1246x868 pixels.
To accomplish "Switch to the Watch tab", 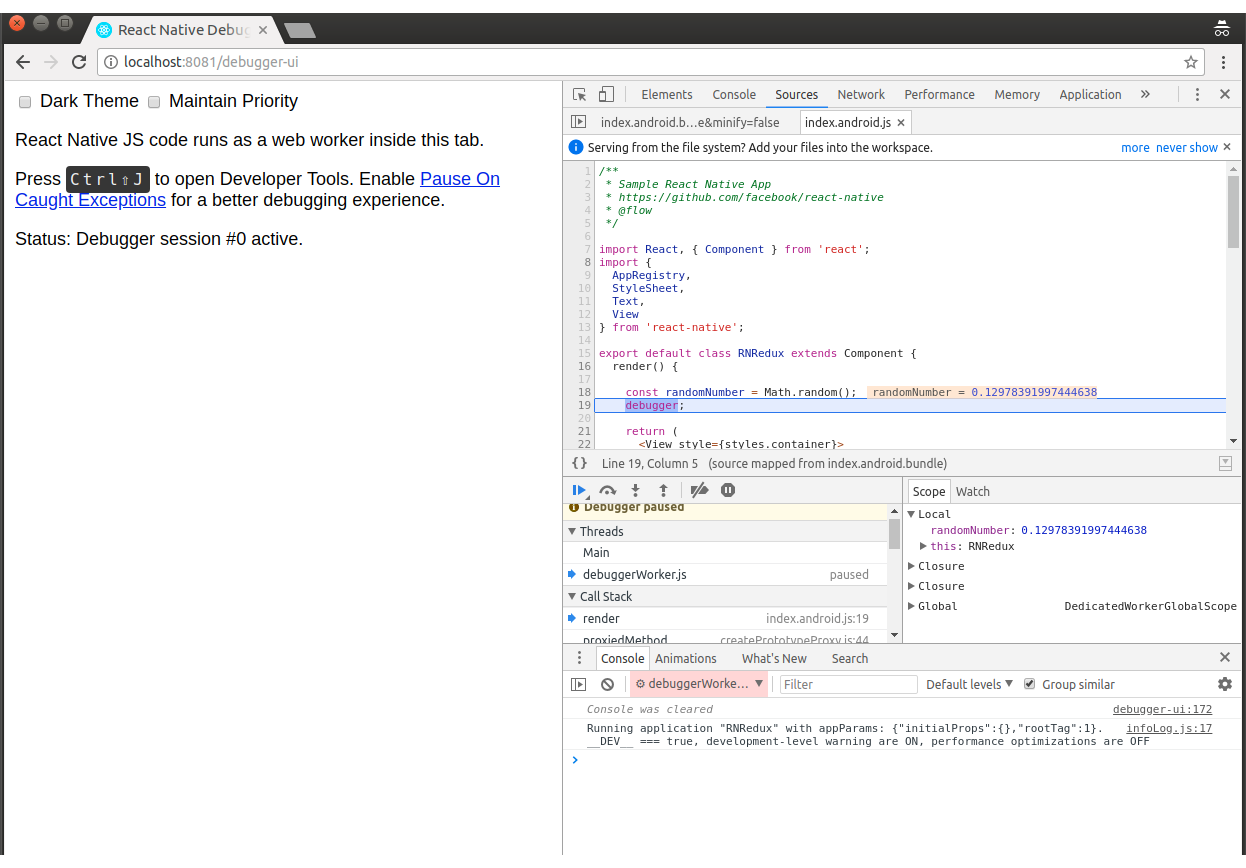I will 972,491.
